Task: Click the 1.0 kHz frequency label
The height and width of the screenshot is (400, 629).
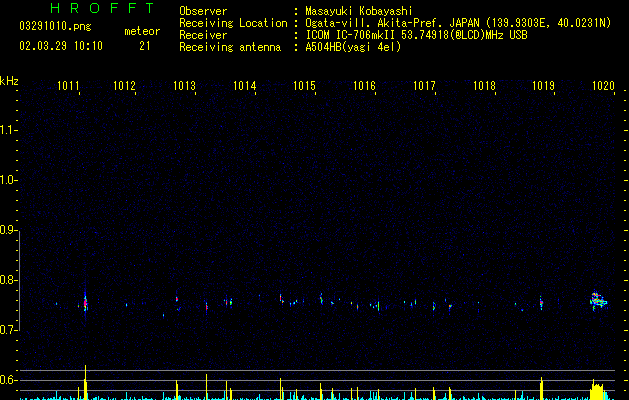Action: point(8,180)
